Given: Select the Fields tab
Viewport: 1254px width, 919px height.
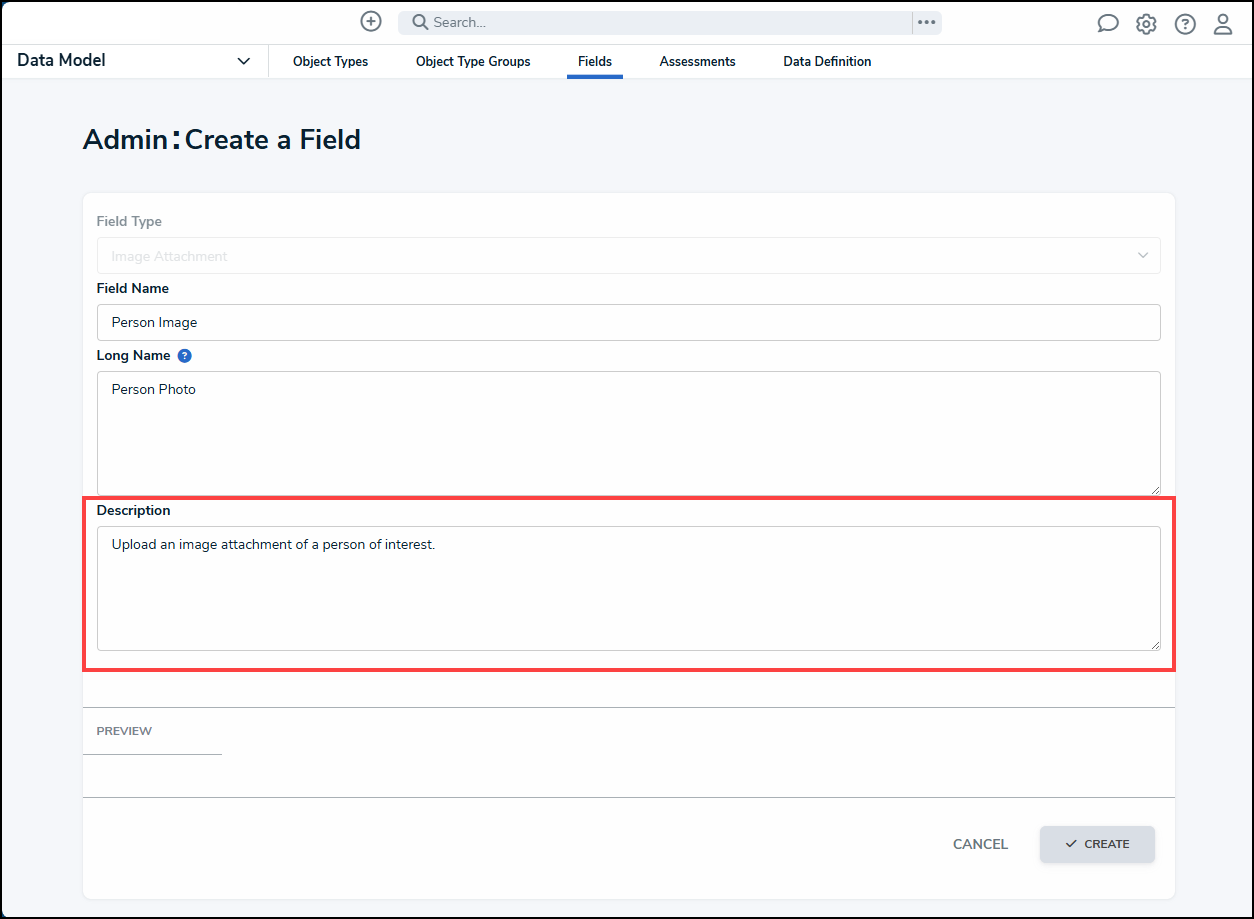Looking at the screenshot, I should (x=595, y=62).
